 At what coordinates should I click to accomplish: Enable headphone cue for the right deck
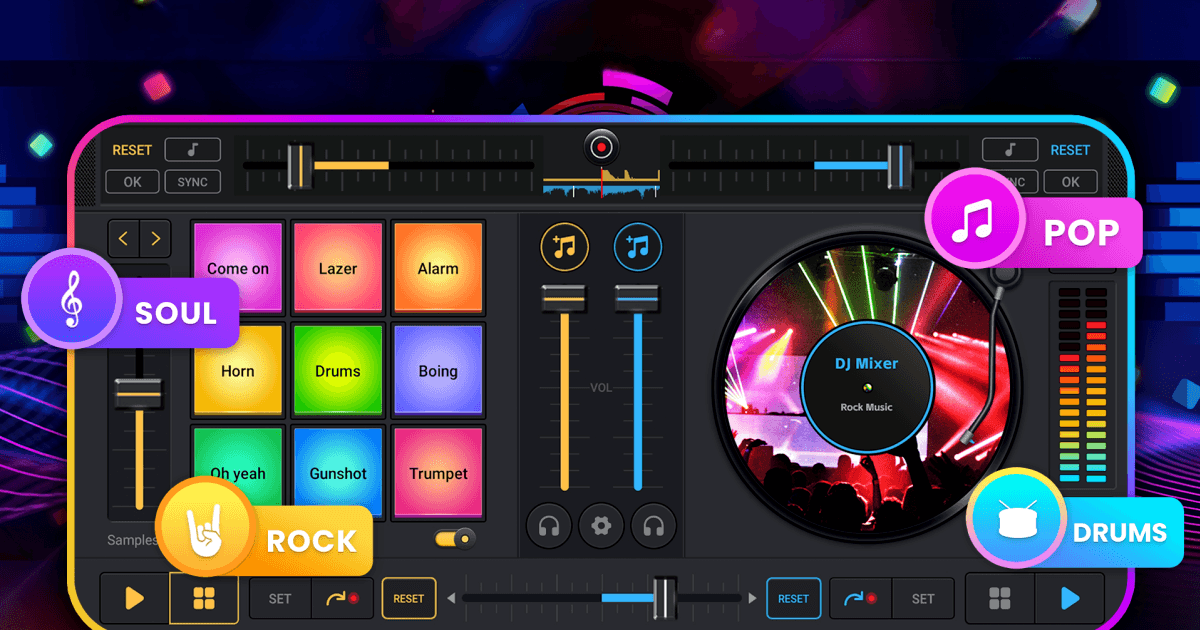tap(653, 525)
